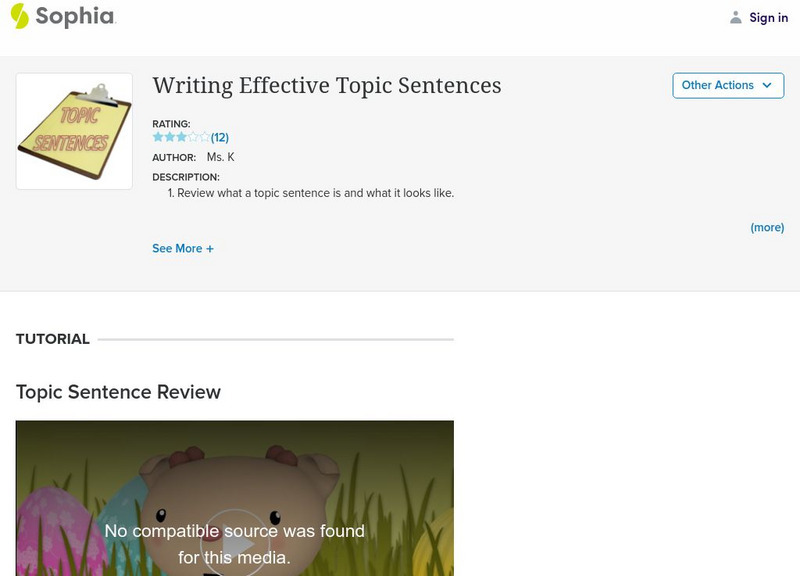Screen dimensions: 800x576
Task: Expand the description with the (more) link
Action: pos(767,227)
